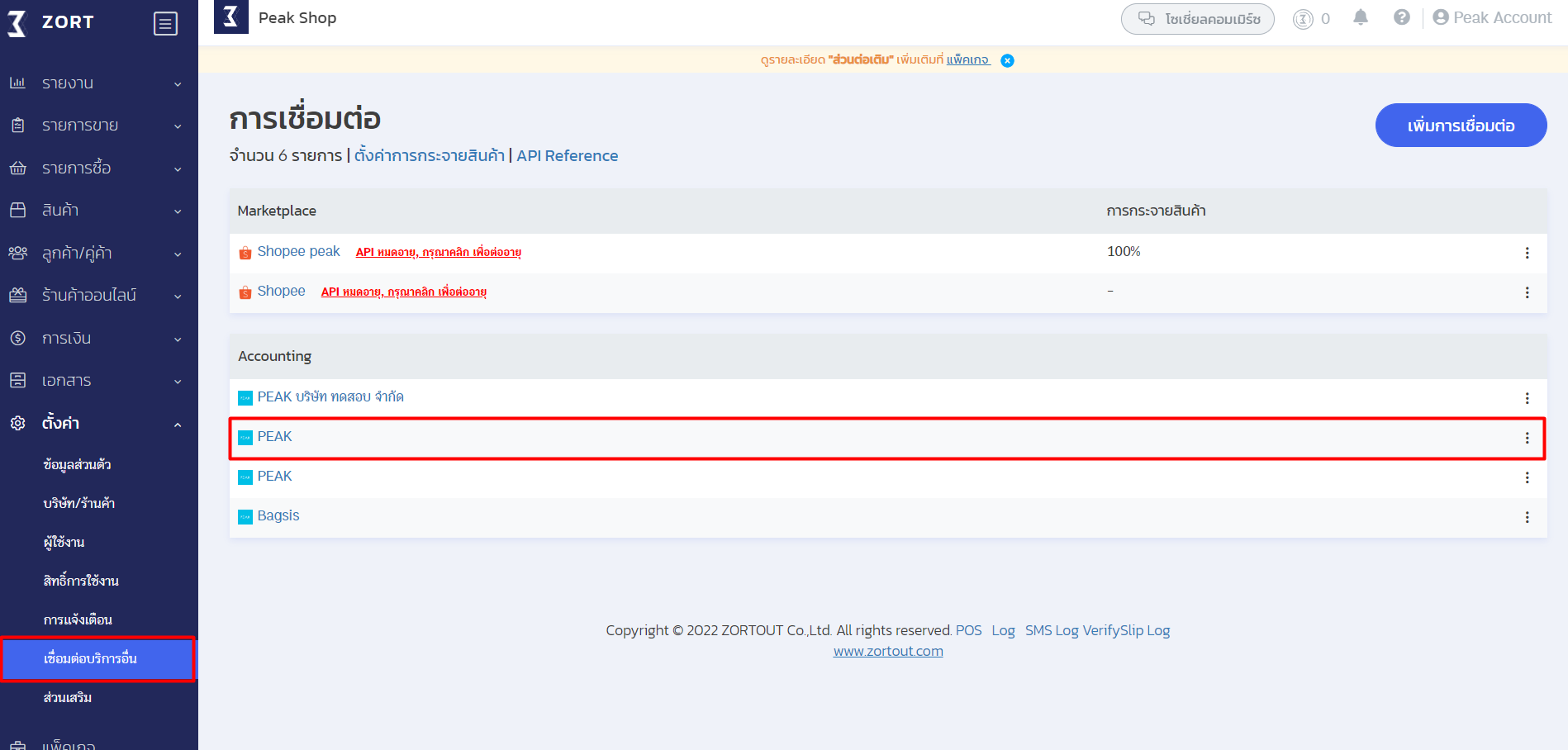The width and height of the screenshot is (1568, 750).
Task: Select เชื่อมต่อบริการอื่น in the sidebar
Action: click(x=91, y=658)
